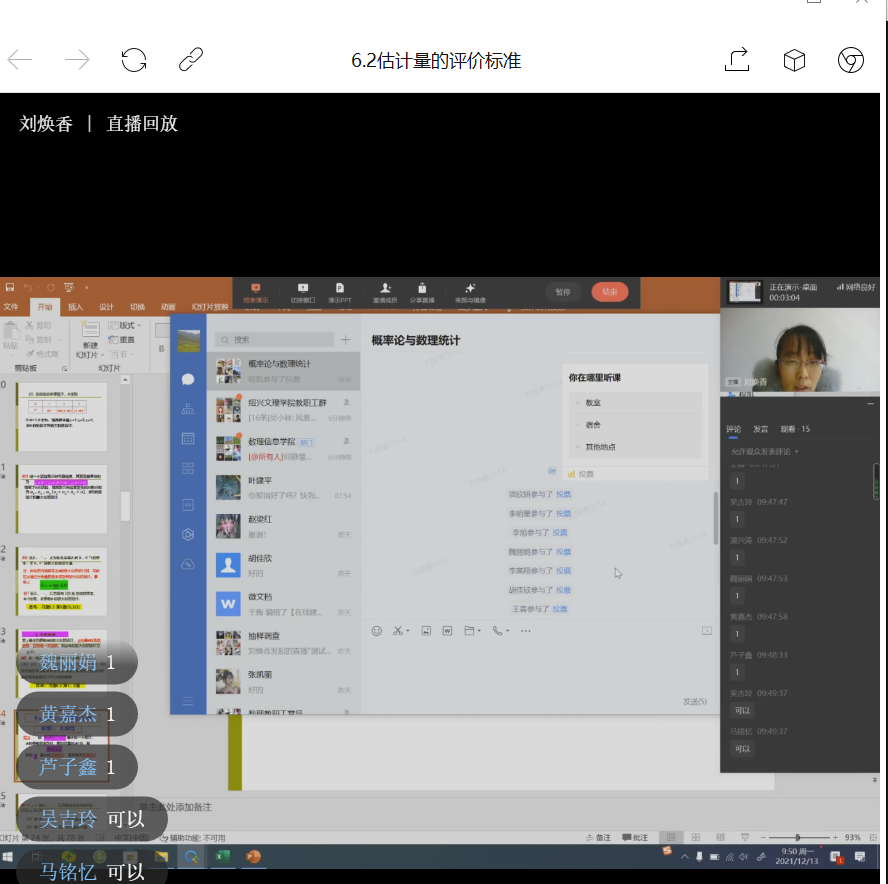Click the plus icon beside search box
This screenshot has width=888, height=884.
coord(346,340)
